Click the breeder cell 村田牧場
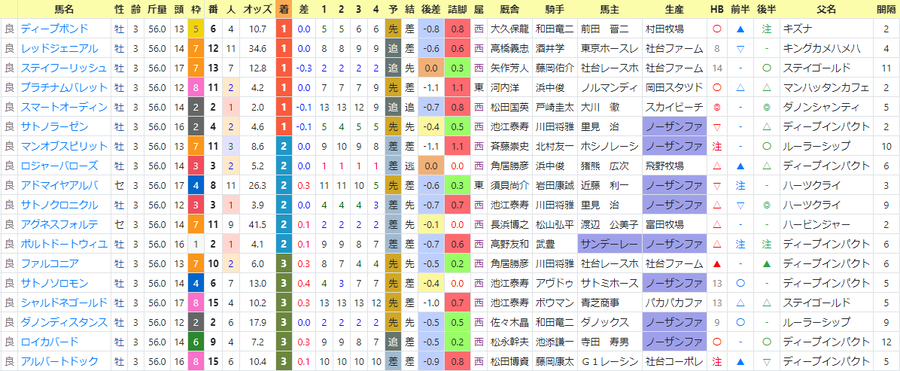The width and height of the screenshot is (900, 371). (x=675, y=29)
